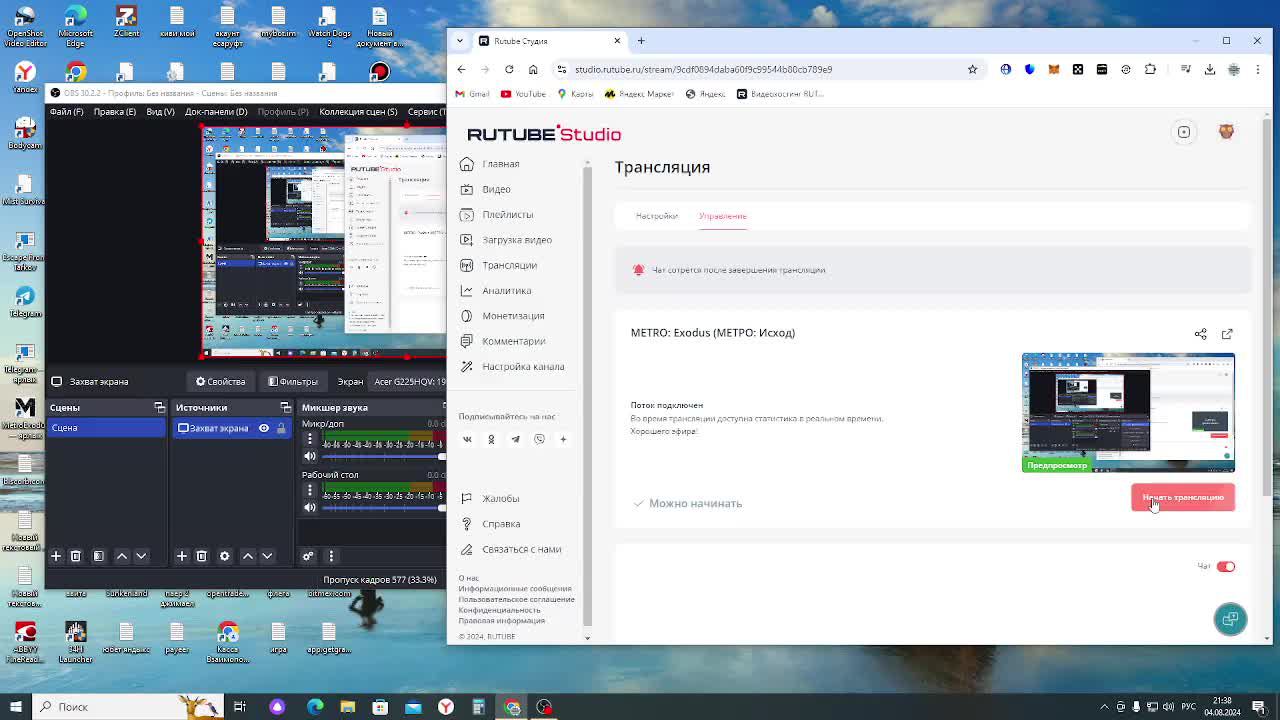Toggle the Чат switch off
The image size is (1280, 720).
click(x=1225, y=566)
